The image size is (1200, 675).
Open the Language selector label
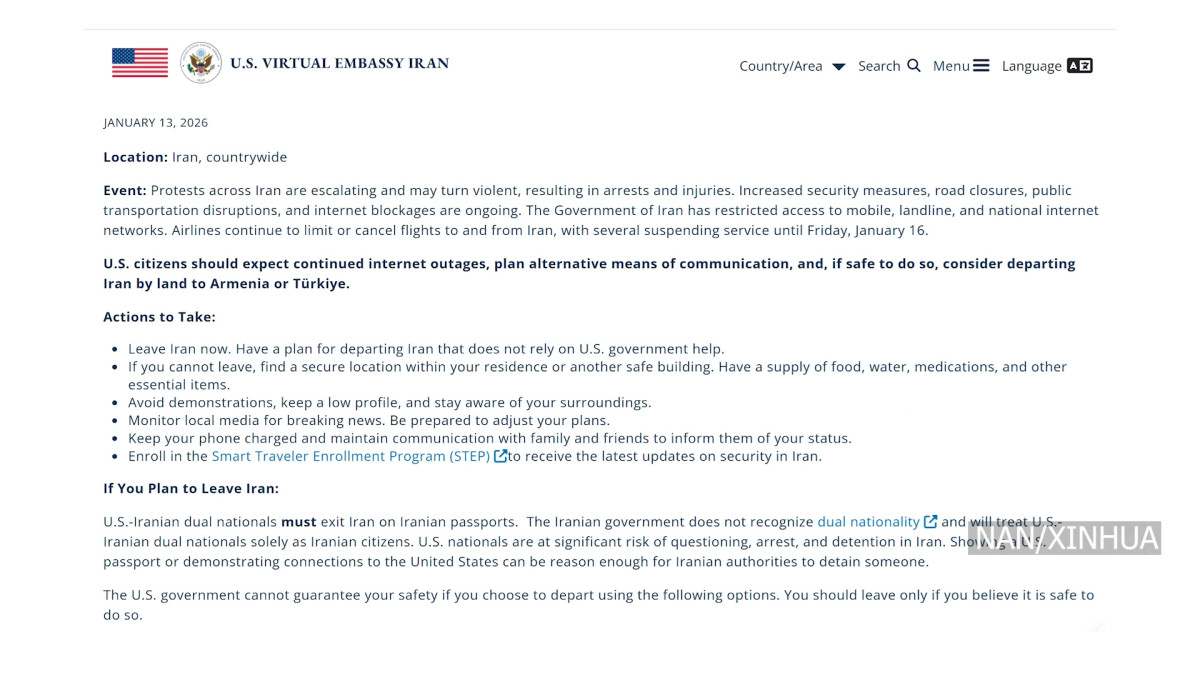point(1031,66)
